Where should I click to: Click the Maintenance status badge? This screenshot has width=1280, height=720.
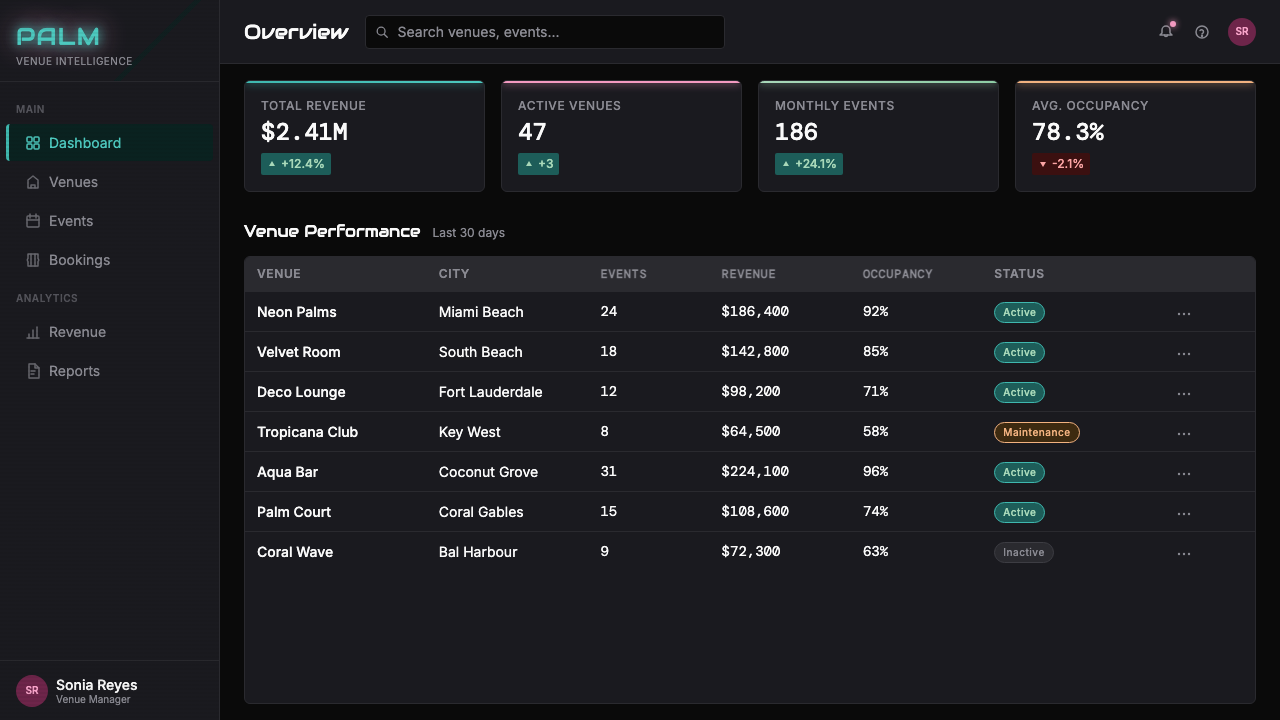pyautogui.click(x=1036, y=432)
